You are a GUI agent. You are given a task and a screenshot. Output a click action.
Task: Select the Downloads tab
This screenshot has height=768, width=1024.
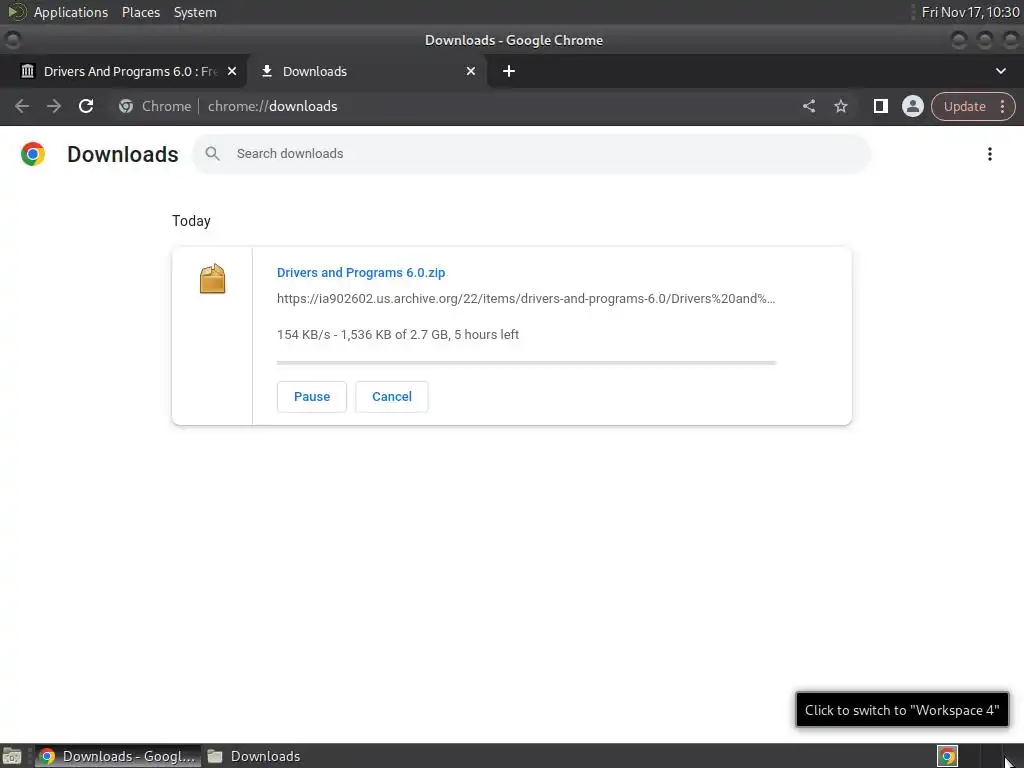[368, 71]
